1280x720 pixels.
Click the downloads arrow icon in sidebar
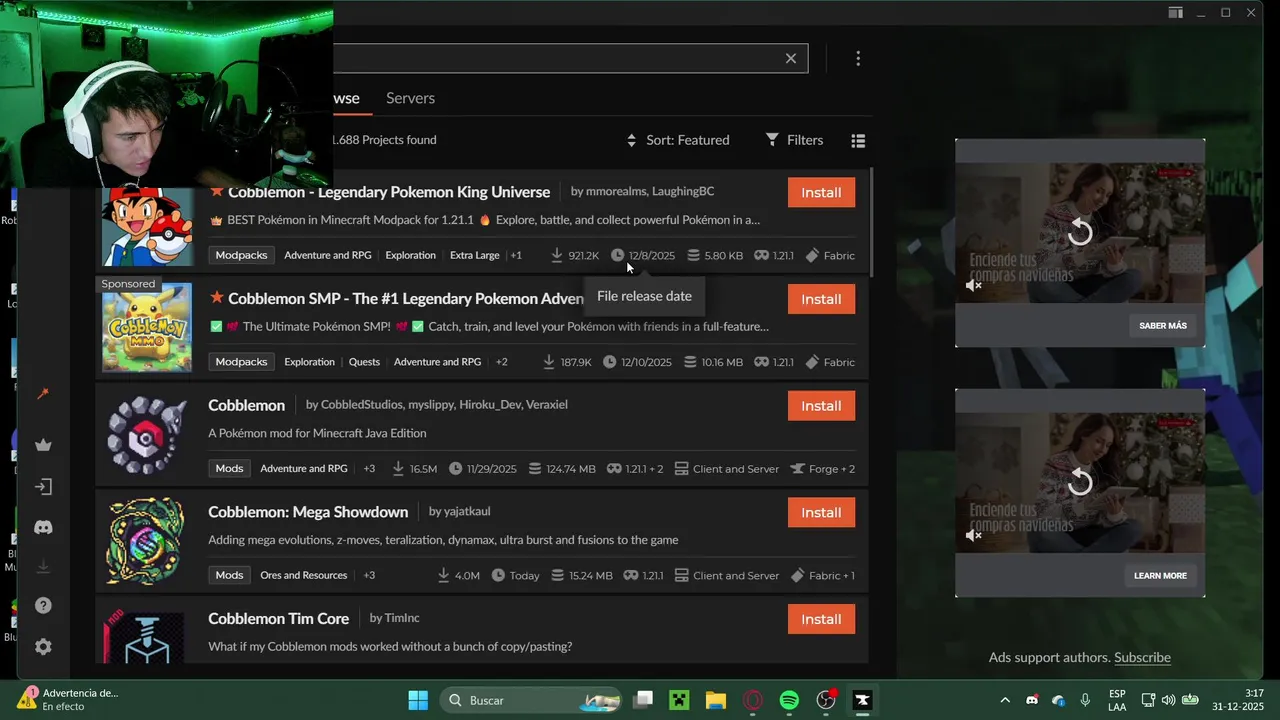pyautogui.click(x=43, y=567)
